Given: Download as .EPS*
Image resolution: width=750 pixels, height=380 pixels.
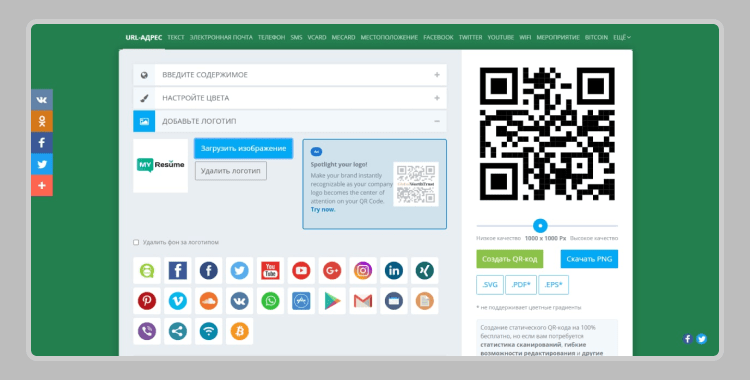Looking at the screenshot, I should 553,285.
